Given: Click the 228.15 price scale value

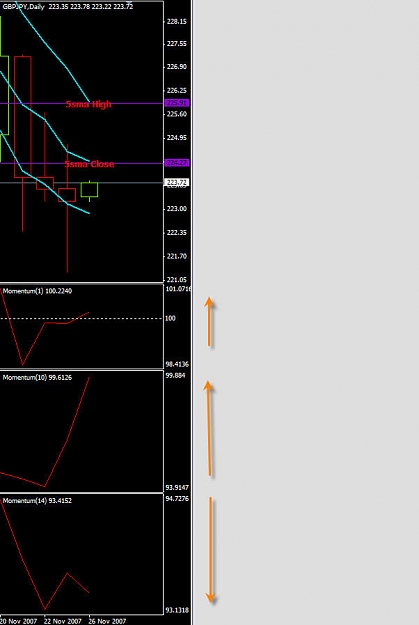Looking at the screenshot, I should click(177, 22).
